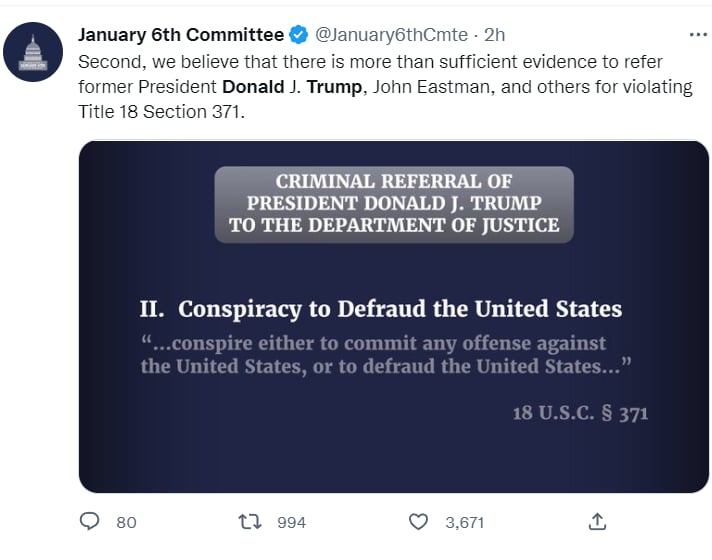Open the three-dot more options menu

[x=698, y=35]
